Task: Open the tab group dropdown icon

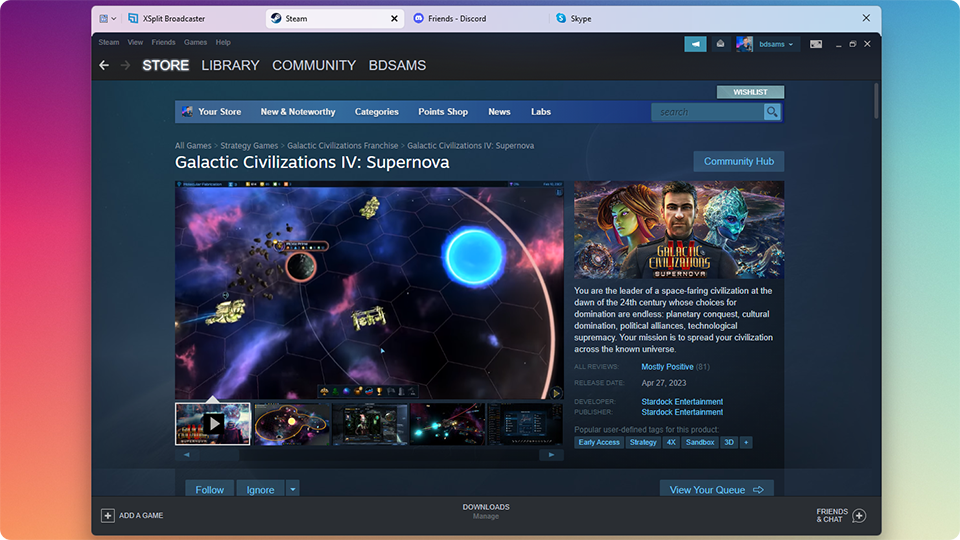Action: click(x=108, y=18)
